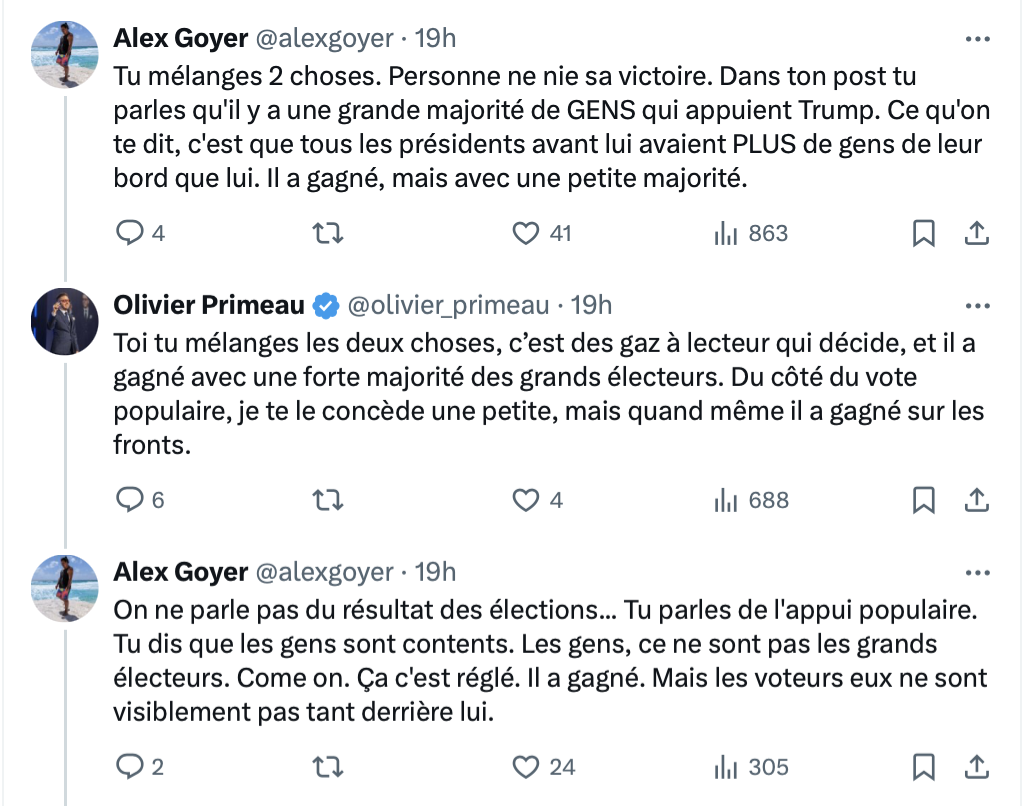Like Olivier Primeau's tweet
1026x806 pixels.
pyautogui.click(x=526, y=500)
